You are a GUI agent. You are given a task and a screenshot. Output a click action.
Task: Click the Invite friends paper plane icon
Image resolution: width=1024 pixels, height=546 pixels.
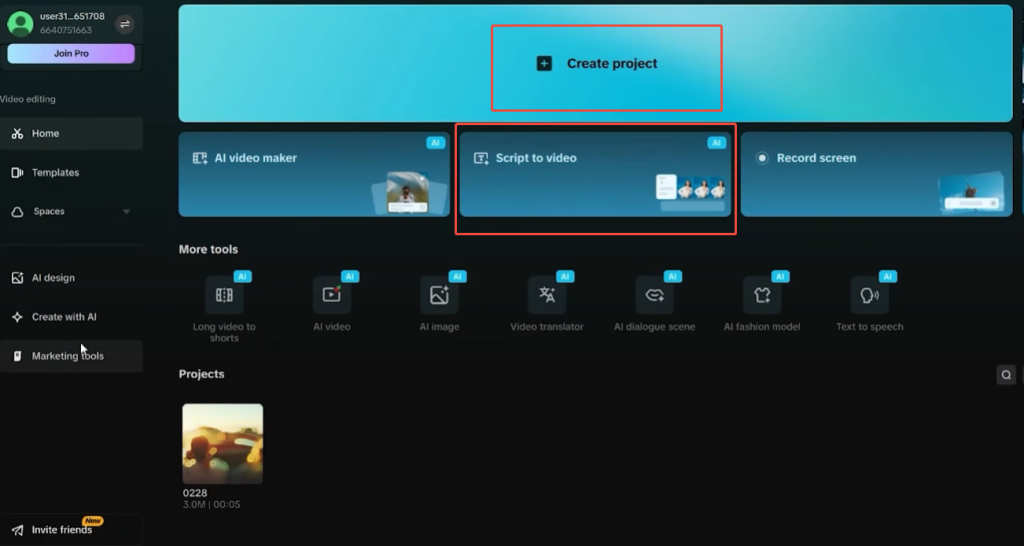(x=18, y=530)
